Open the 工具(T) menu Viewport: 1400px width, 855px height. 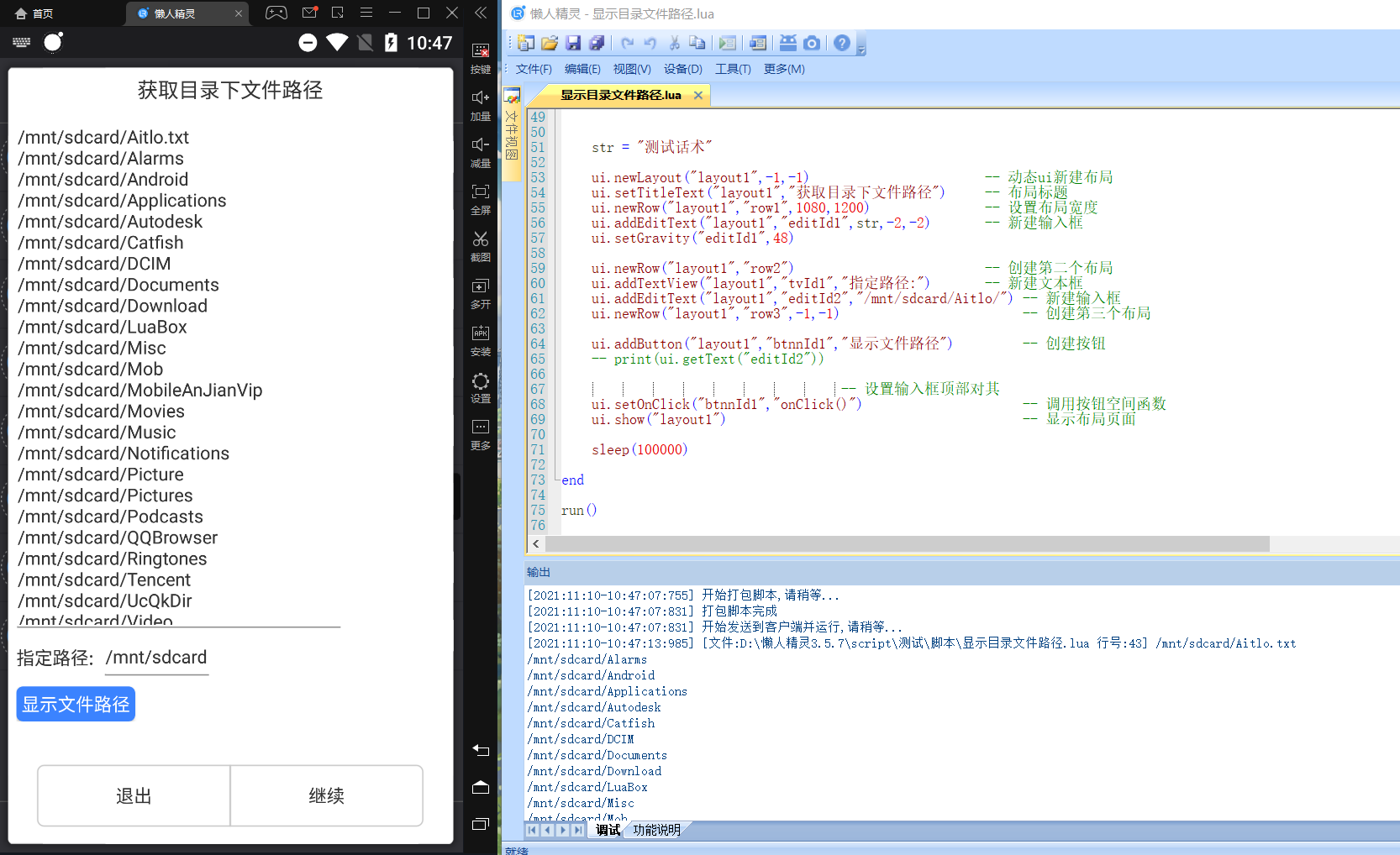[x=733, y=69]
